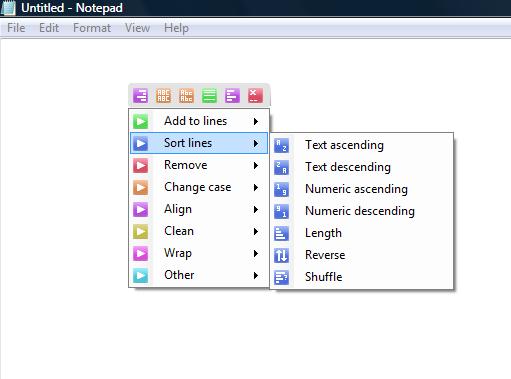Click the orange arrow icon beside Change case

140,187
